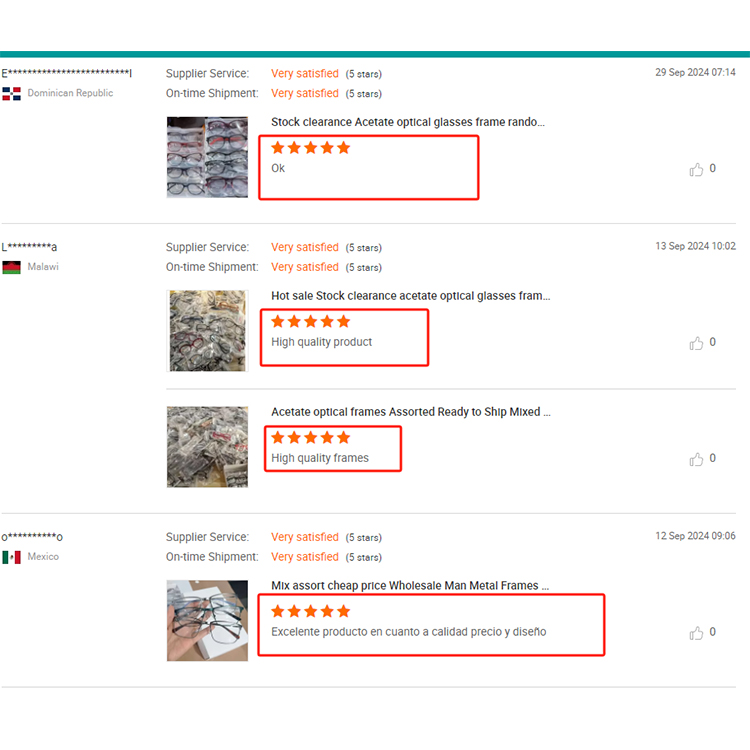Click the like count beside "High quality frames"
Screen dimensions: 750x750
click(712, 458)
